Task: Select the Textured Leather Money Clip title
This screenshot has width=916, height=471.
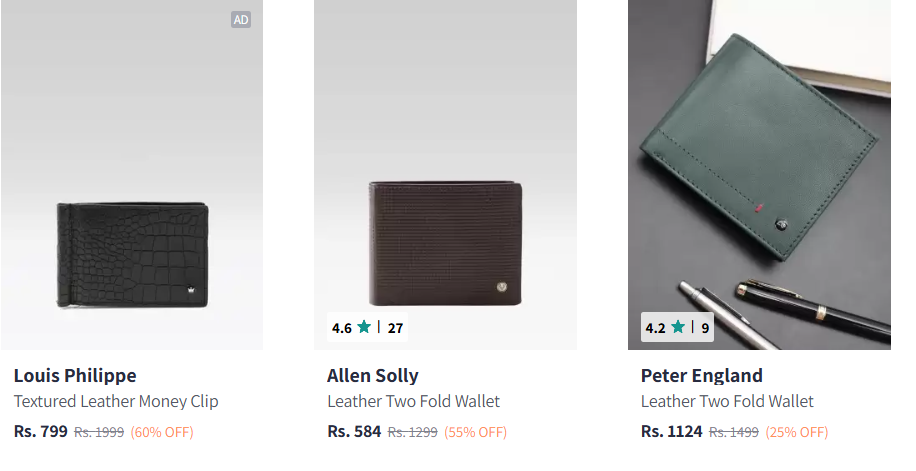Action: [x=116, y=402]
